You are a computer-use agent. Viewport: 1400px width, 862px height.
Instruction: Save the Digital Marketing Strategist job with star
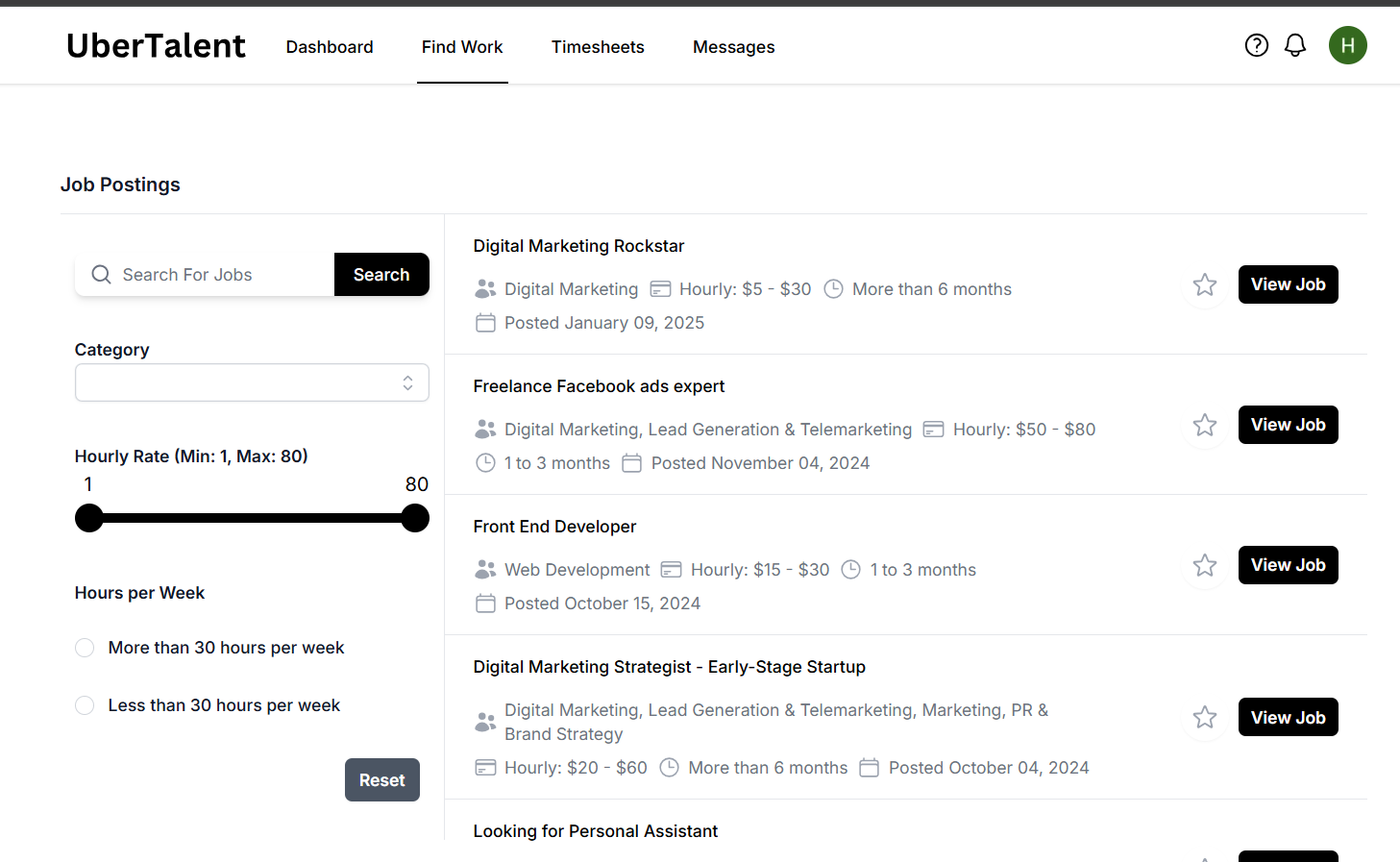(x=1205, y=717)
